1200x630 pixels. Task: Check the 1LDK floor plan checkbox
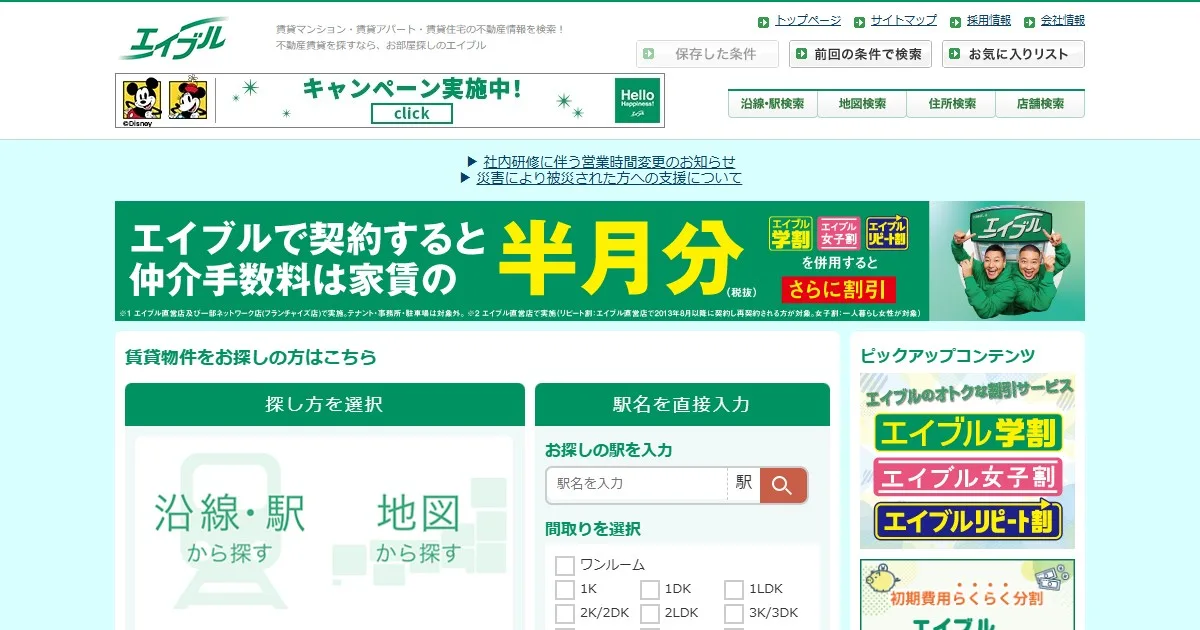point(734,590)
